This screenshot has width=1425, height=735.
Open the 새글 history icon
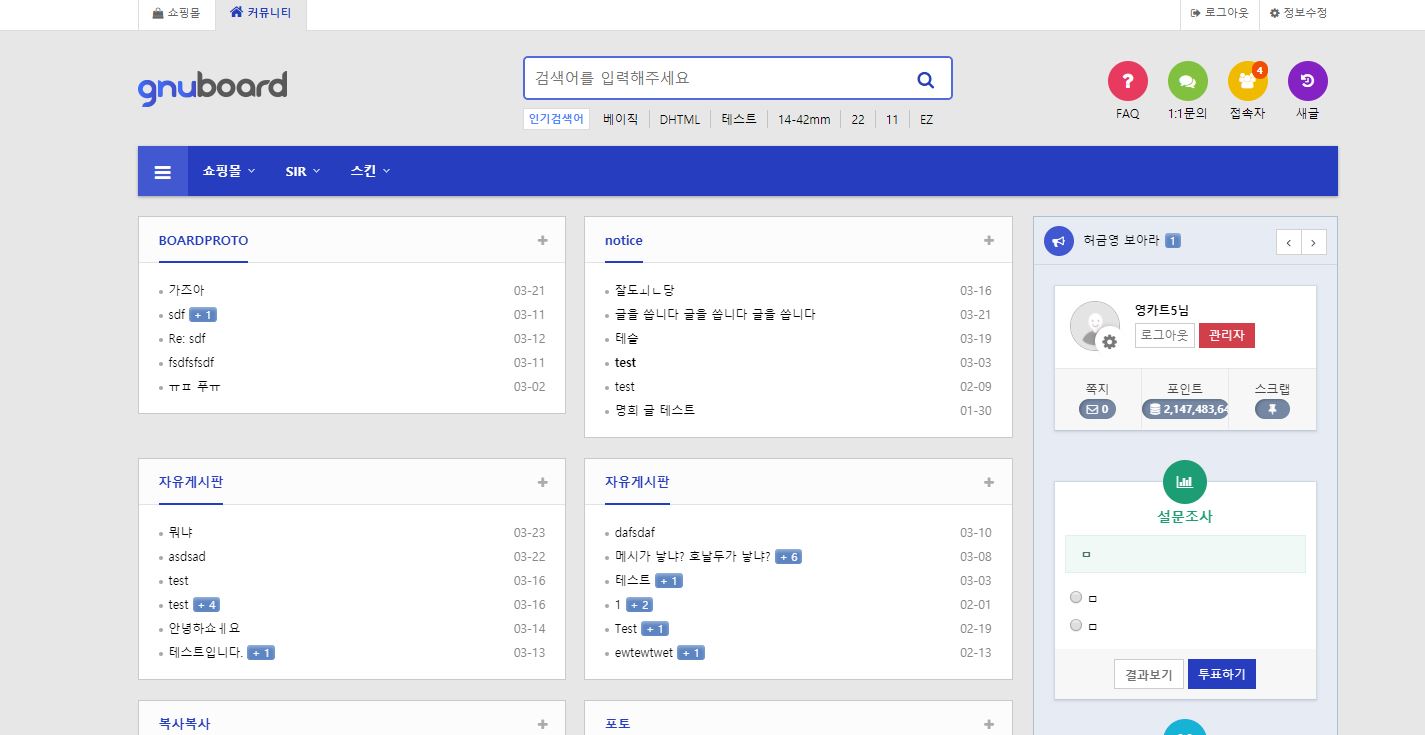pyautogui.click(x=1307, y=81)
